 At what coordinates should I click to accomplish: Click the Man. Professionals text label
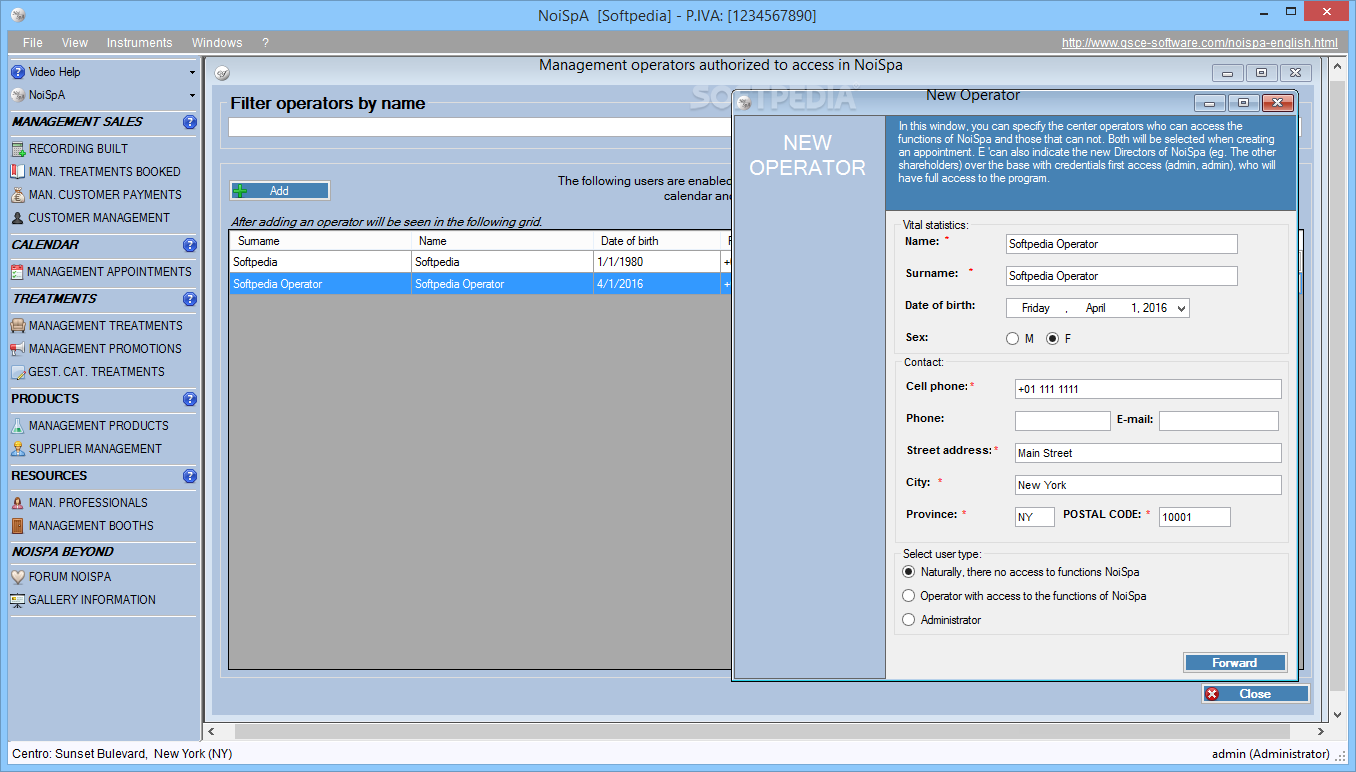(x=88, y=503)
